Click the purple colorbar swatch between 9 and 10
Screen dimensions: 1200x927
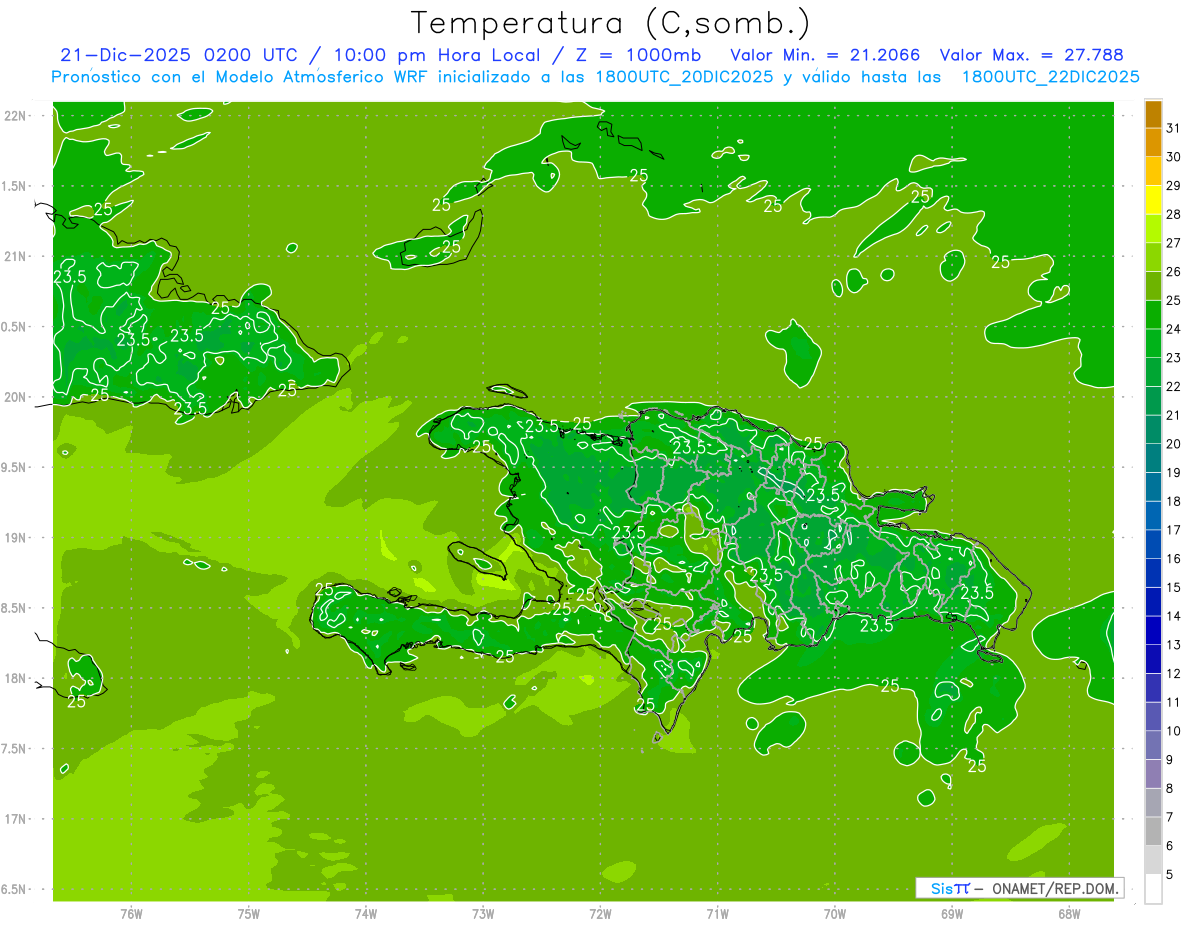click(x=1153, y=746)
